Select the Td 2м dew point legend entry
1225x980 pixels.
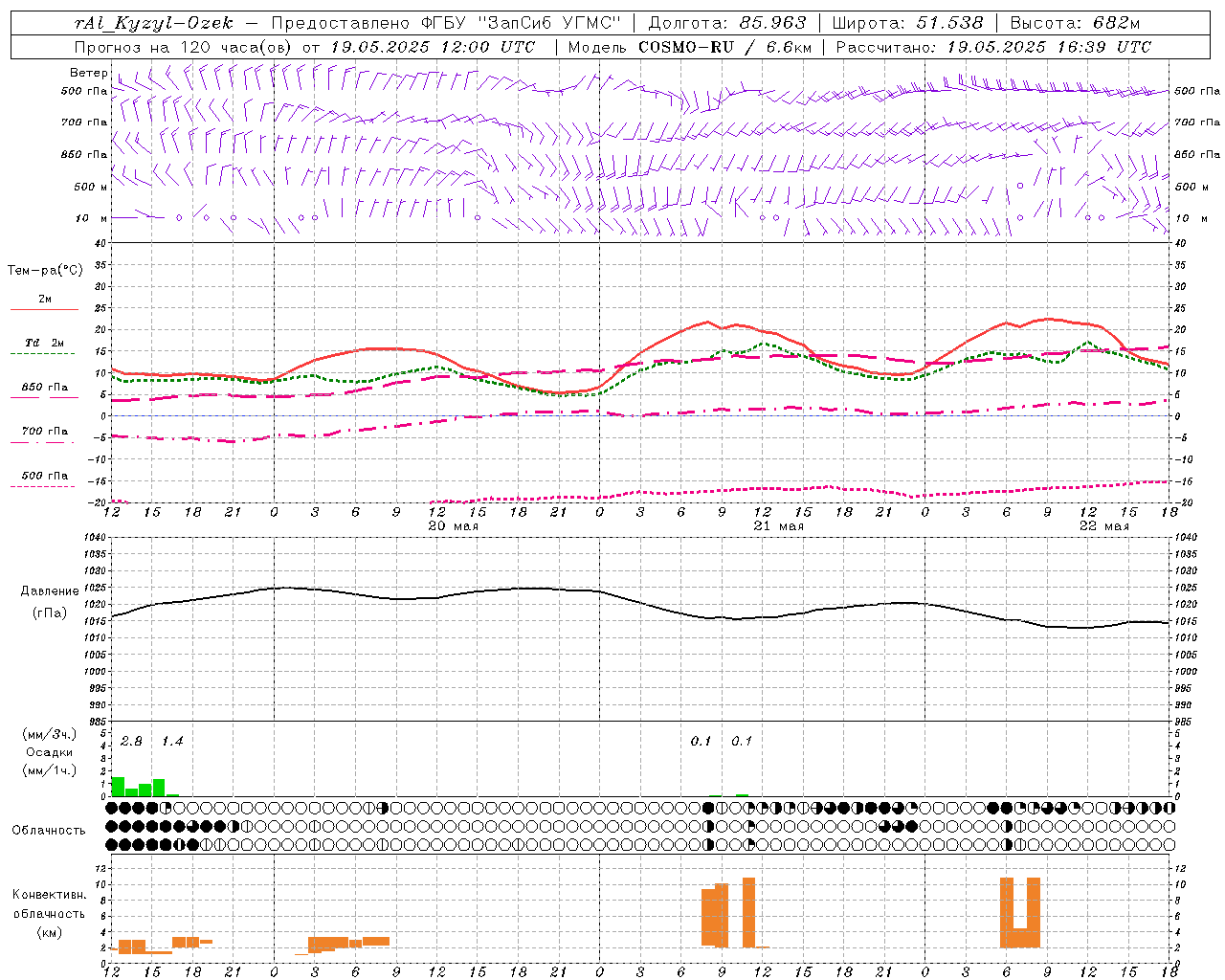pos(44,343)
